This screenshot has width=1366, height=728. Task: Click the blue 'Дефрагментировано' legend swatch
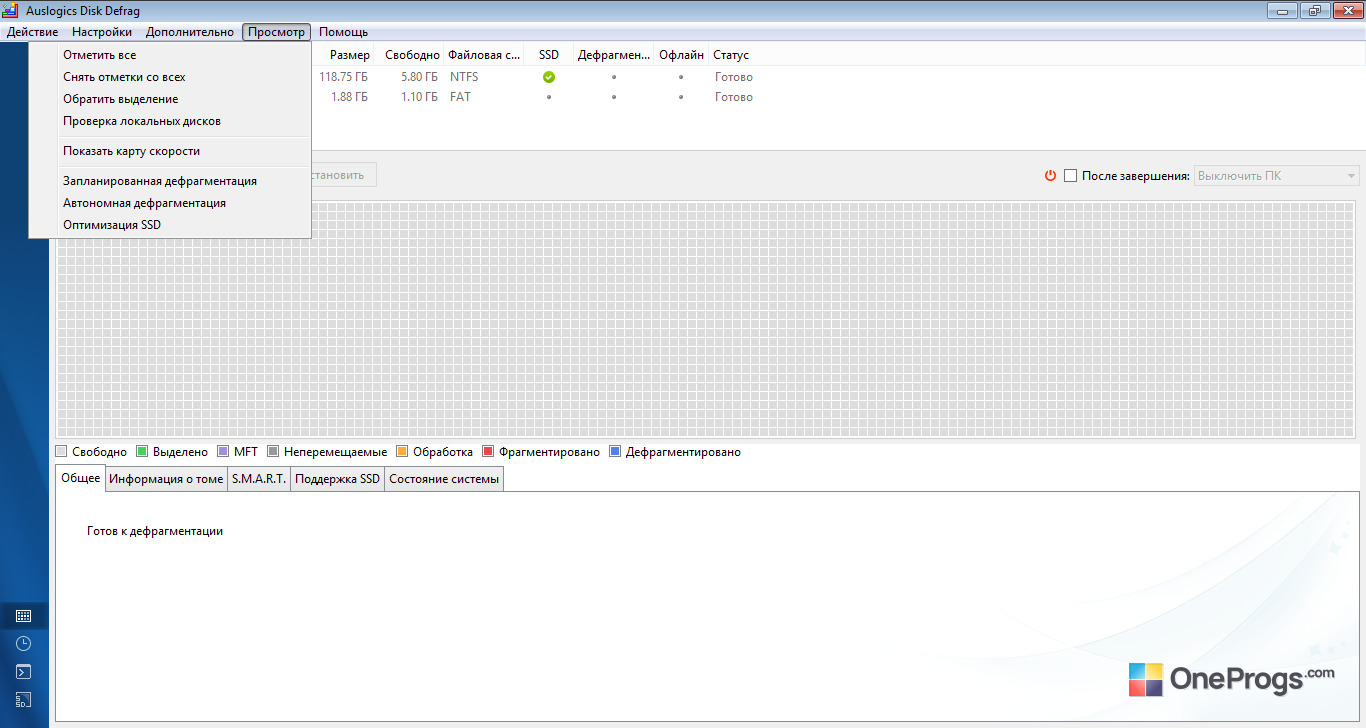[615, 452]
